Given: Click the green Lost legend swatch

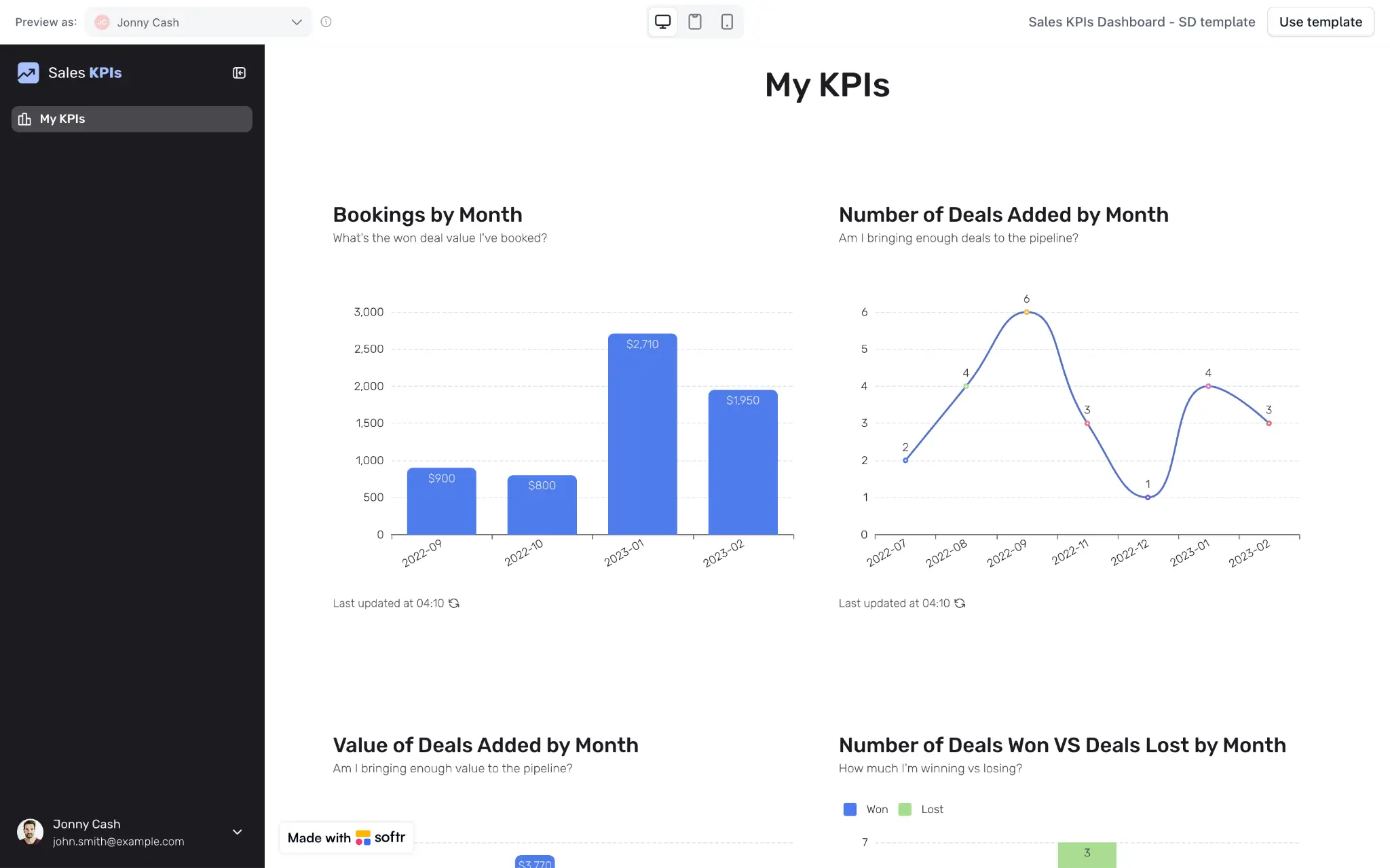Looking at the screenshot, I should coord(905,809).
